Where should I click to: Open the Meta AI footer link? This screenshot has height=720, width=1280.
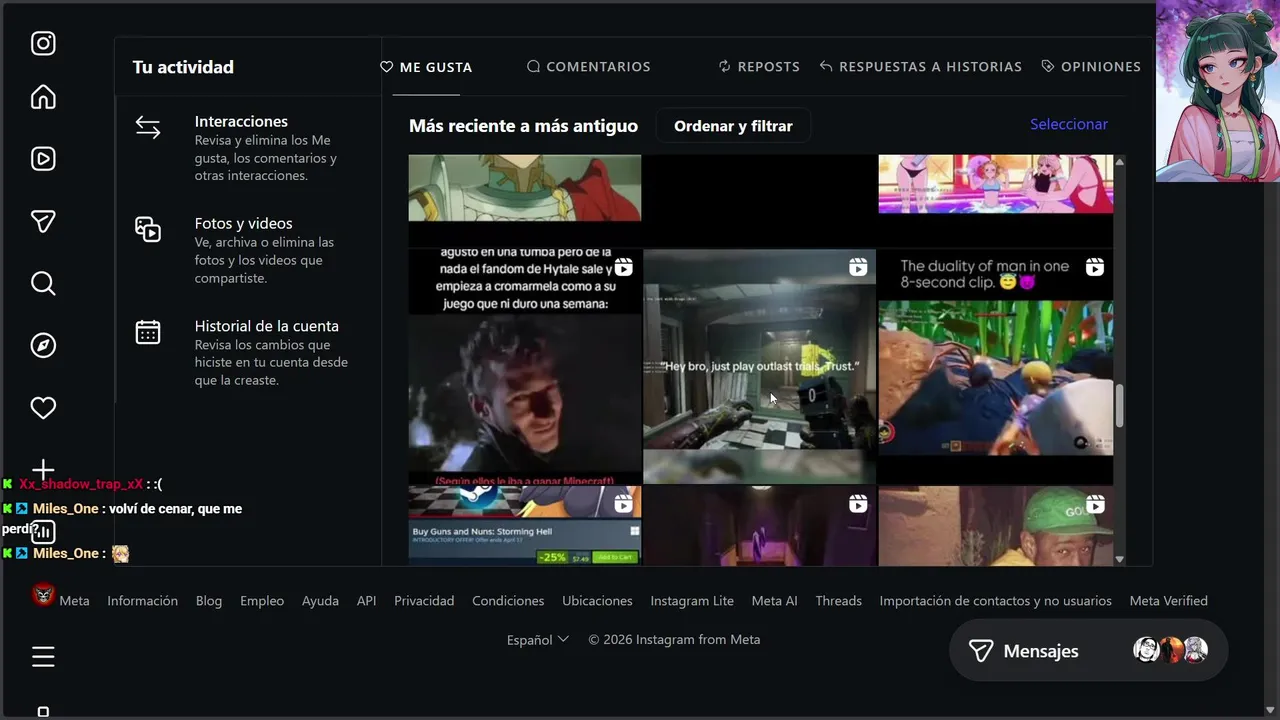point(775,601)
